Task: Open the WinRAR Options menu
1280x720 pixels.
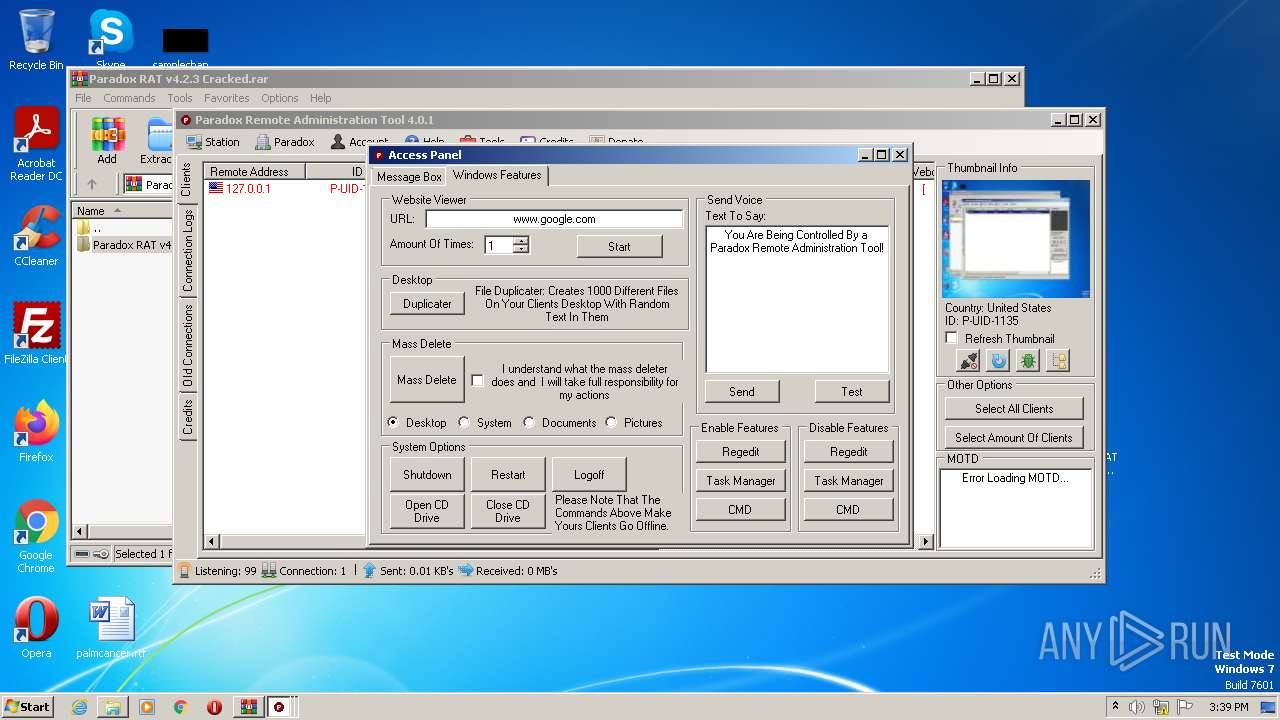Action: [x=280, y=98]
